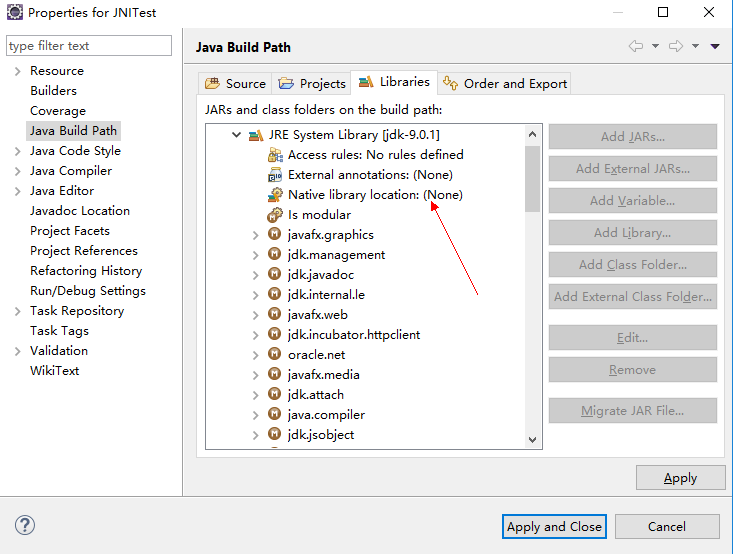The width and height of the screenshot is (733, 554).
Task: Open the forward history dropdown arrow
Action: coord(696,46)
